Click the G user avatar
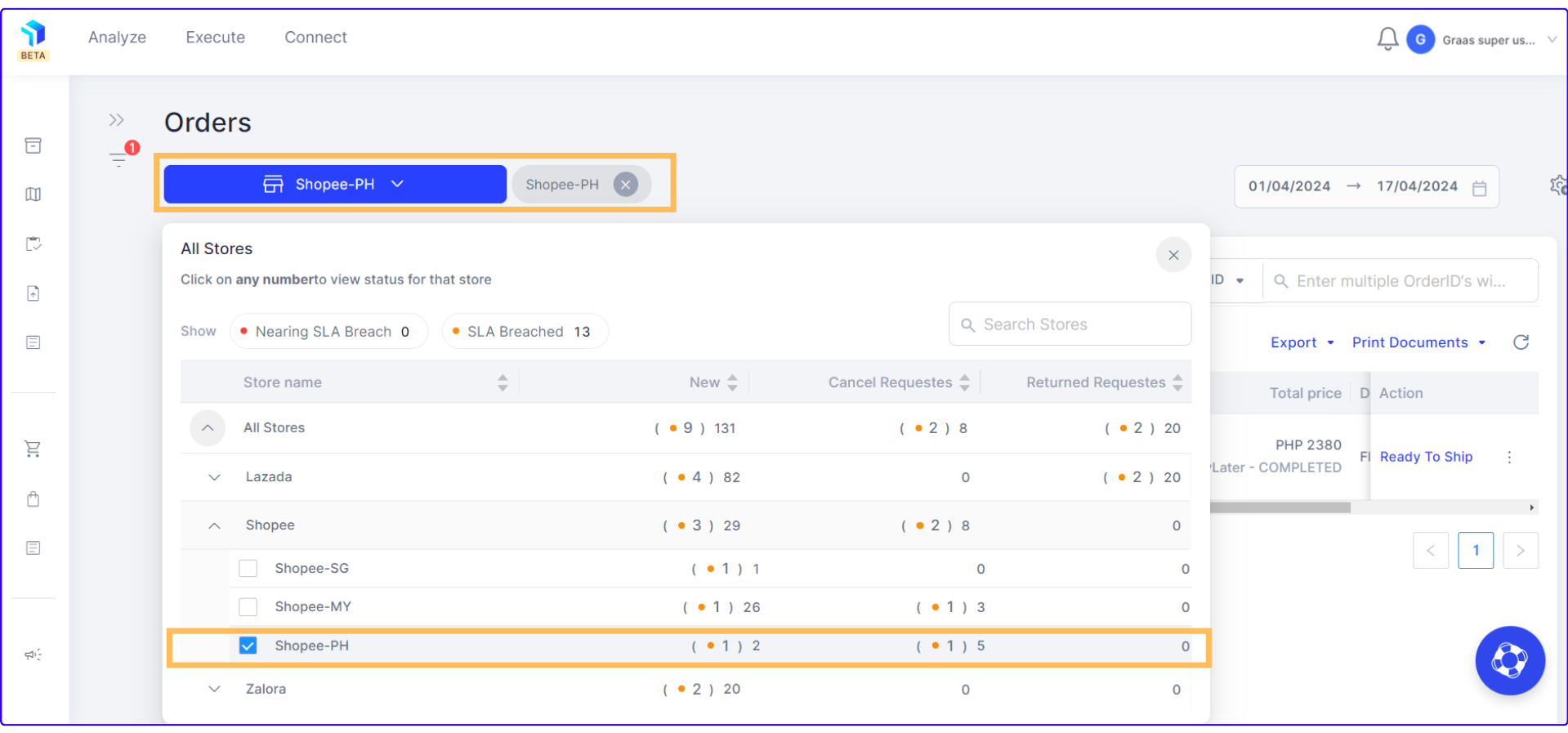 1421,39
